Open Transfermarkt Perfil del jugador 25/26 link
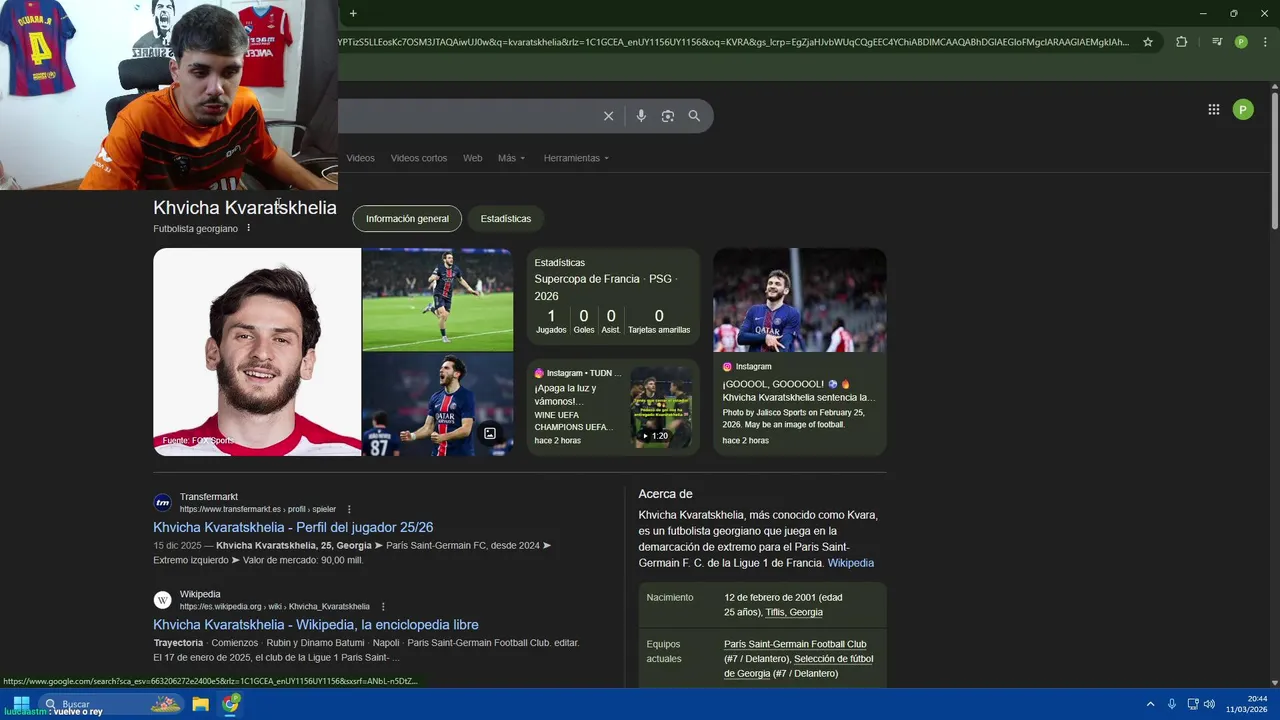 tap(293, 527)
